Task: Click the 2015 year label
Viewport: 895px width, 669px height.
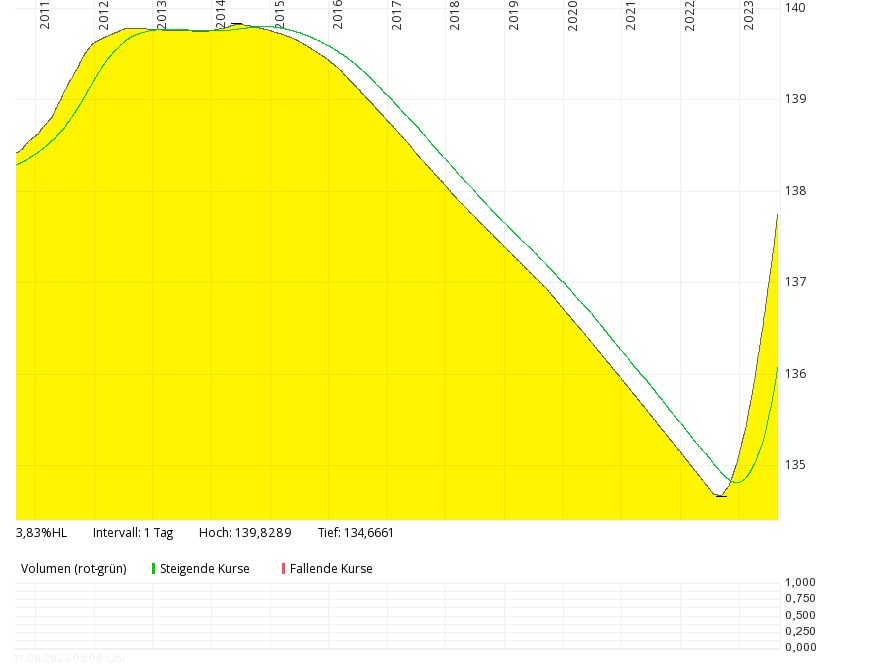Action: pos(279,15)
